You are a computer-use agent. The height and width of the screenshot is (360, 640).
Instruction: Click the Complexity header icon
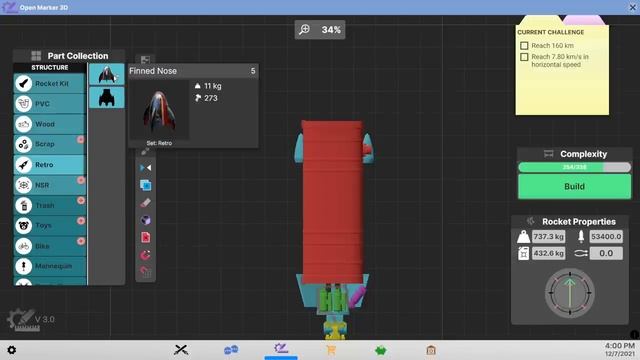click(549, 154)
